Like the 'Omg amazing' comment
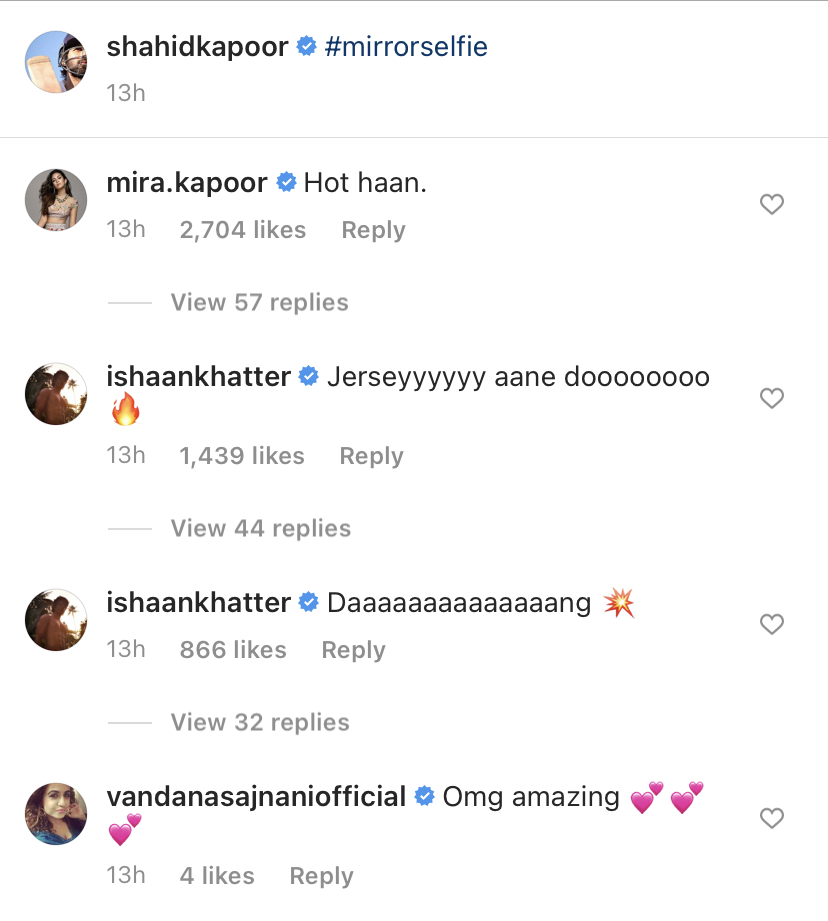Viewport: 828px width, 921px height. [x=771, y=818]
